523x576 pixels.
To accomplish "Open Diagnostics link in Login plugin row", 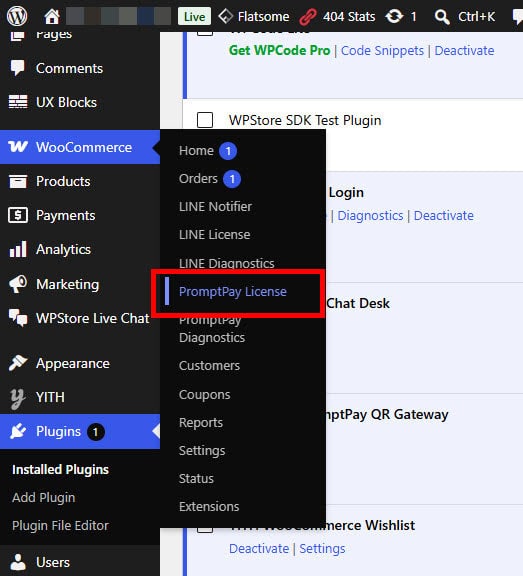I will [x=370, y=215].
